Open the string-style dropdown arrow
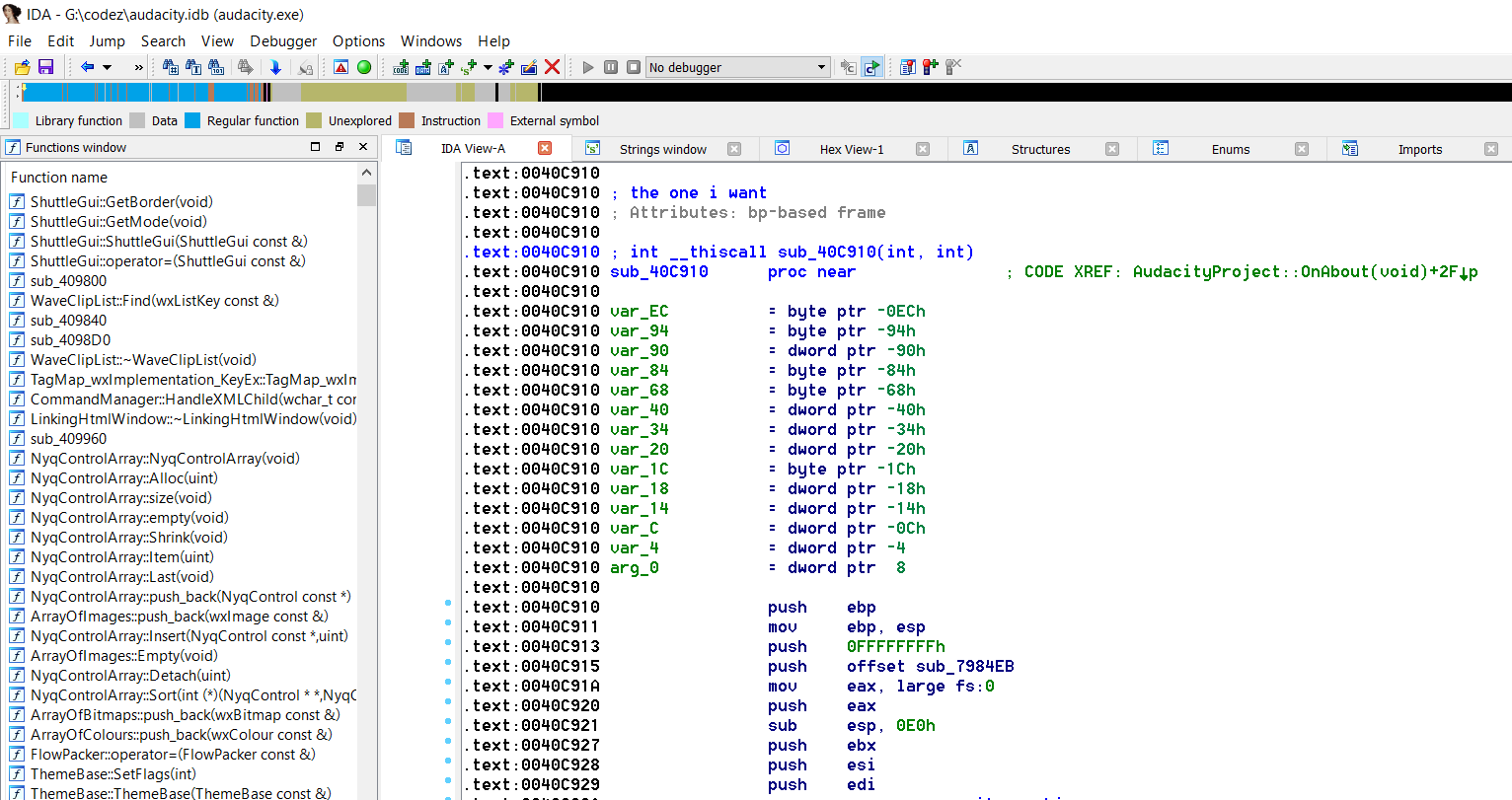Screen dimensions: 1512x800 pyautogui.click(x=488, y=67)
